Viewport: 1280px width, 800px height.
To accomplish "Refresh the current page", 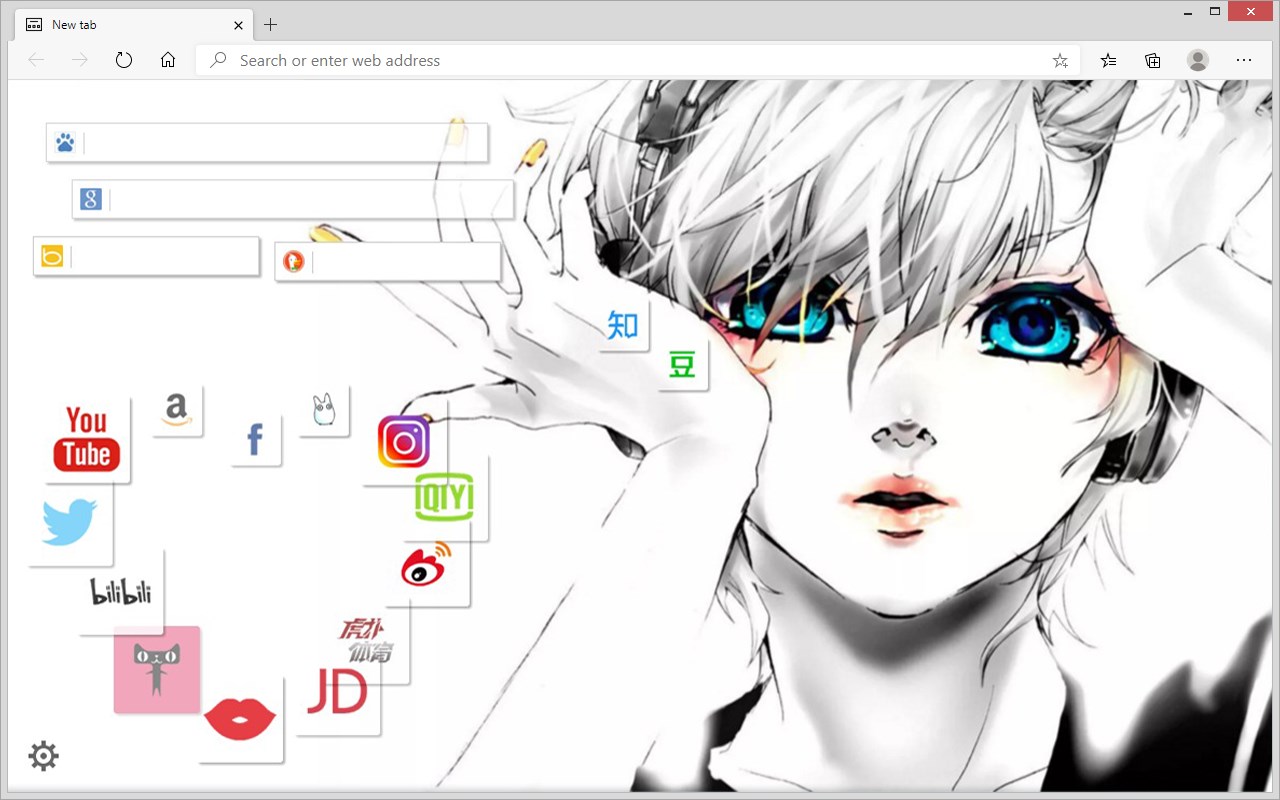I will point(124,61).
